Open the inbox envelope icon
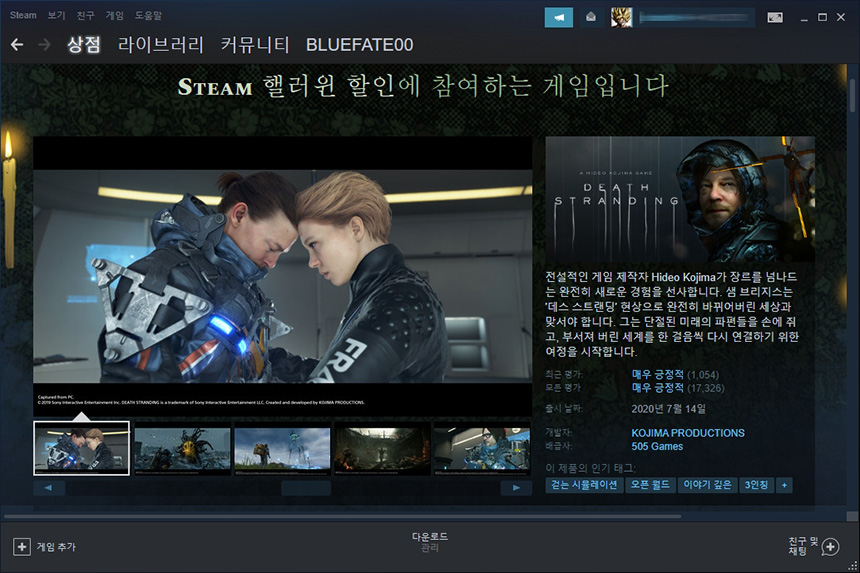 (591, 18)
